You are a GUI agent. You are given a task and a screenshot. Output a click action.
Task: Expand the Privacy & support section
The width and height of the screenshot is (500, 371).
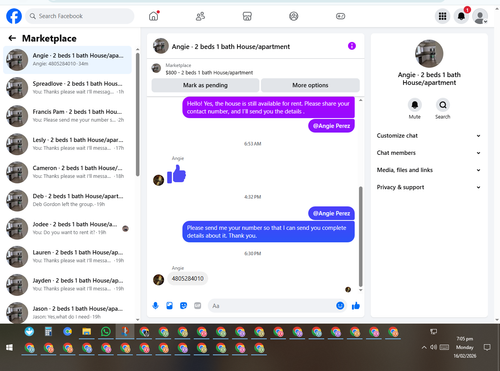click(429, 187)
